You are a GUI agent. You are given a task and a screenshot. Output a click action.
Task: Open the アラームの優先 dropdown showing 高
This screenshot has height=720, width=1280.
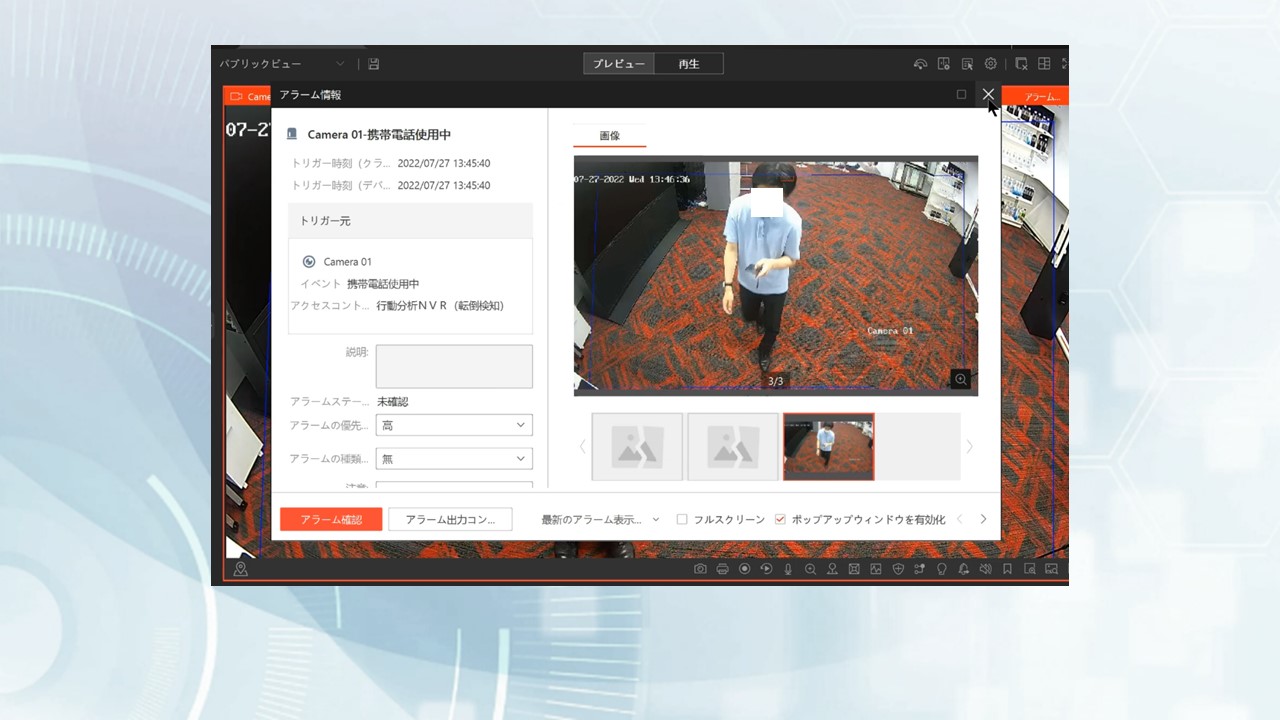click(x=453, y=425)
